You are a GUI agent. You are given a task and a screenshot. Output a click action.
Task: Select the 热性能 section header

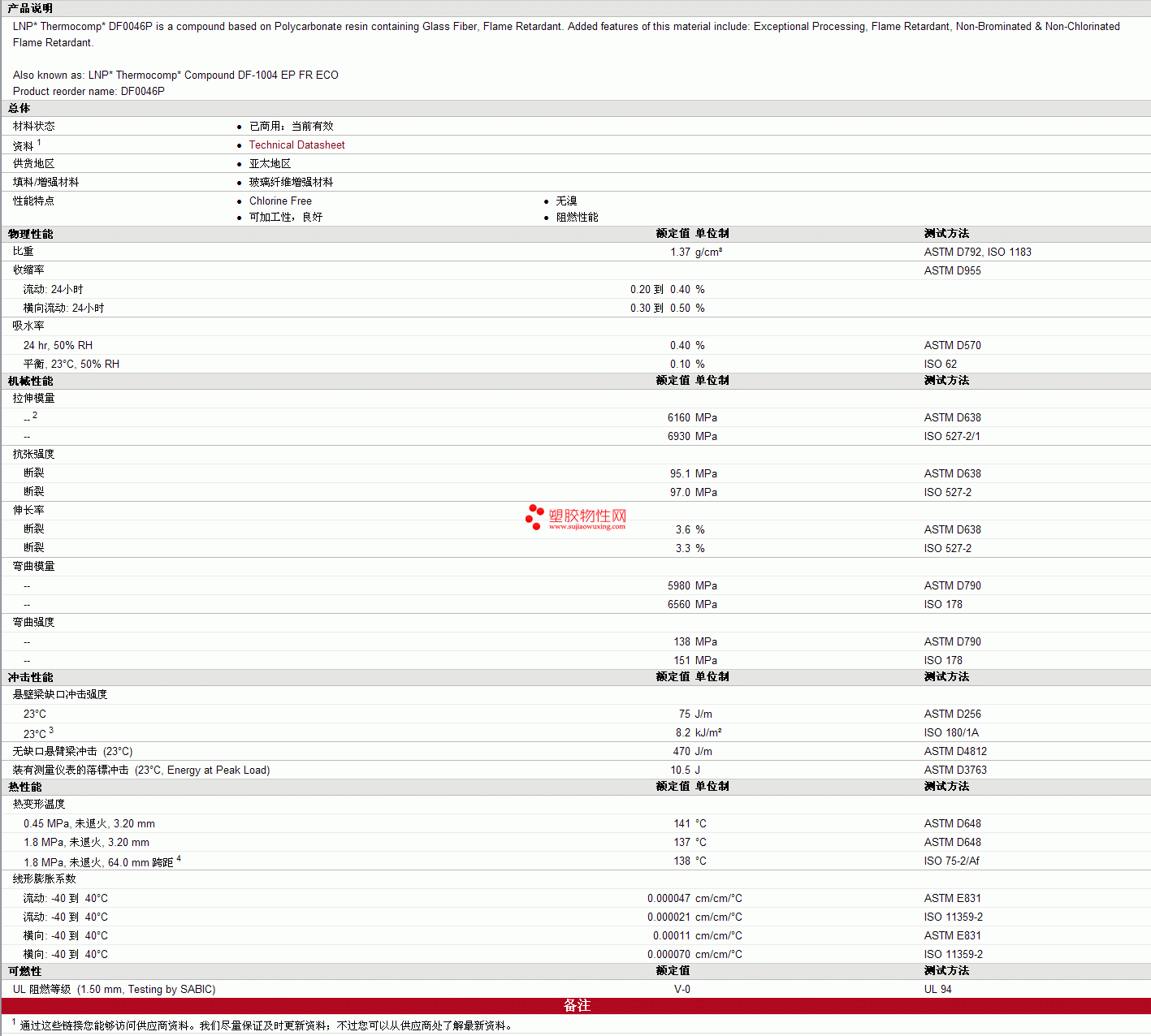point(25,787)
